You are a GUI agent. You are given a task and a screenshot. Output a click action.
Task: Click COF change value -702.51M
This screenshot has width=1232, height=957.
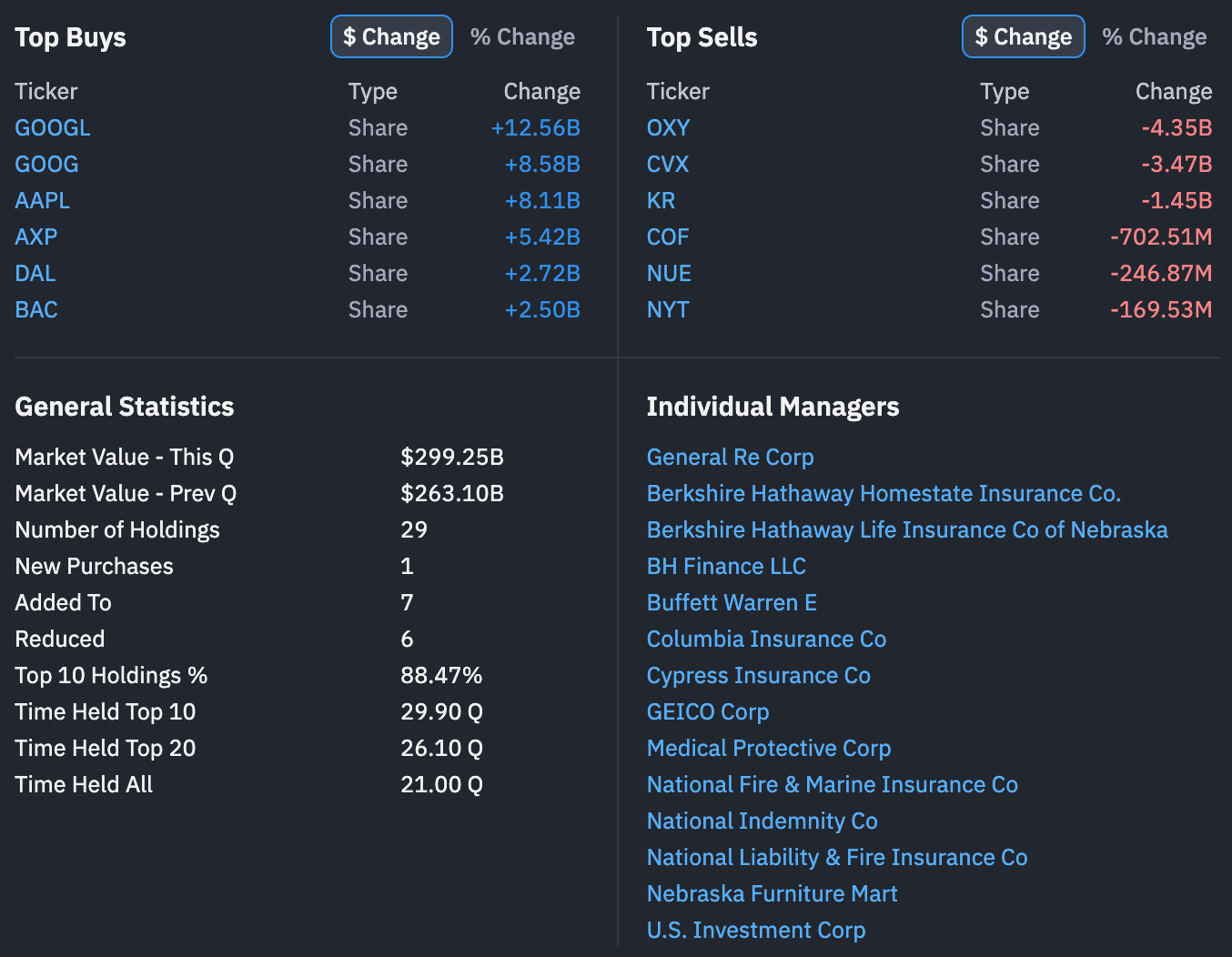[x=1161, y=237]
